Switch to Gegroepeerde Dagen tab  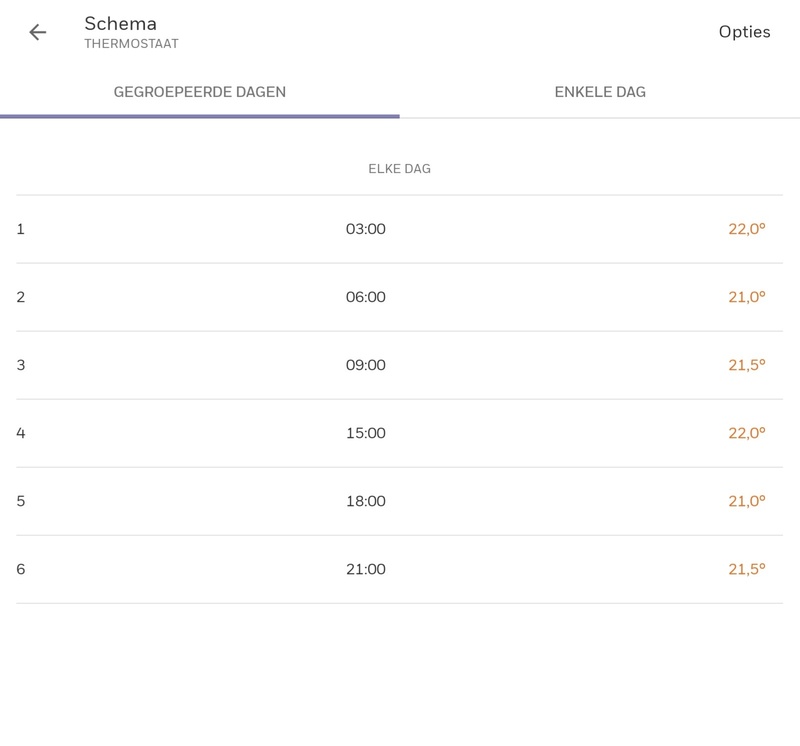[200, 92]
